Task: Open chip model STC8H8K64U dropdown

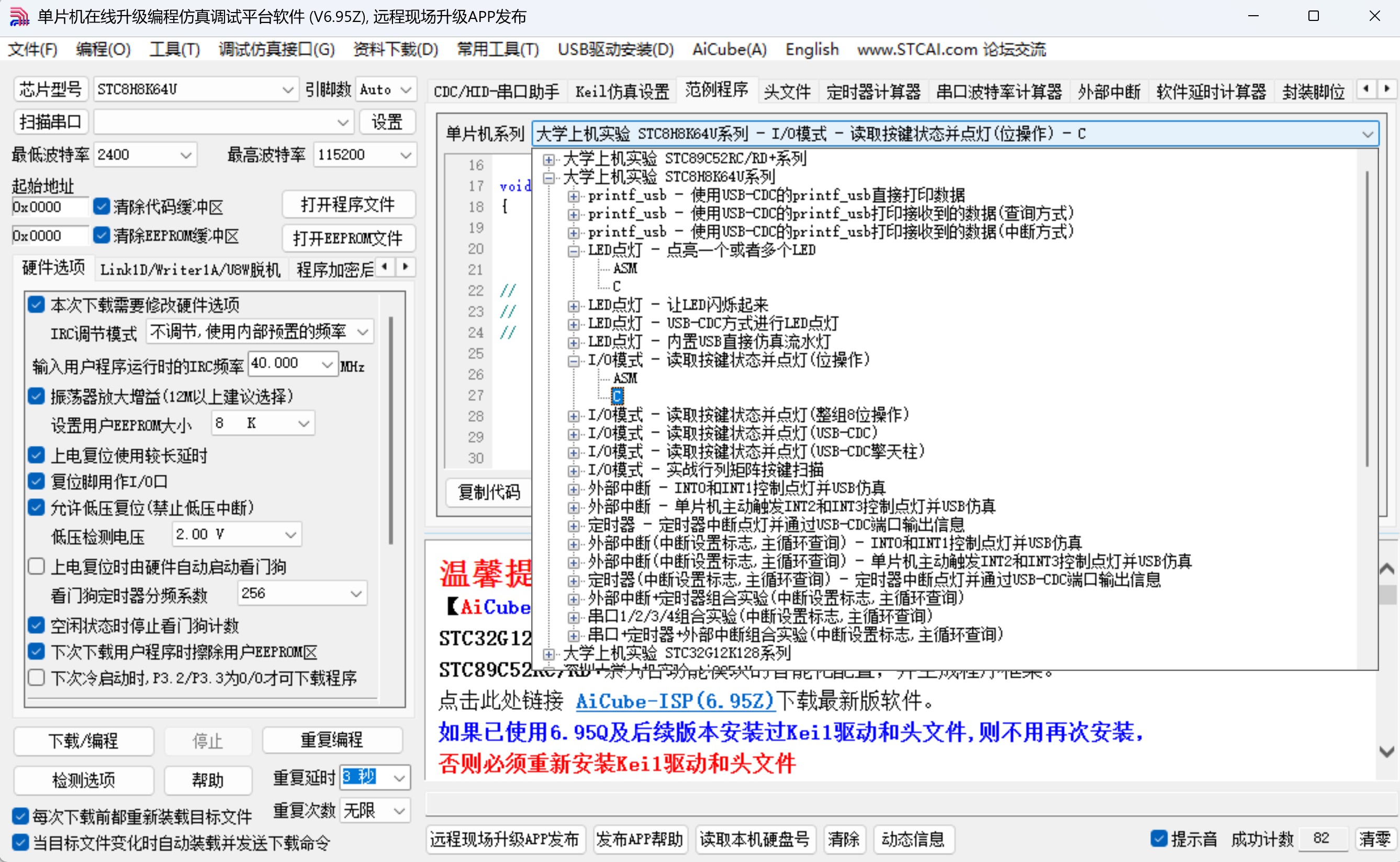Action: coord(196,89)
